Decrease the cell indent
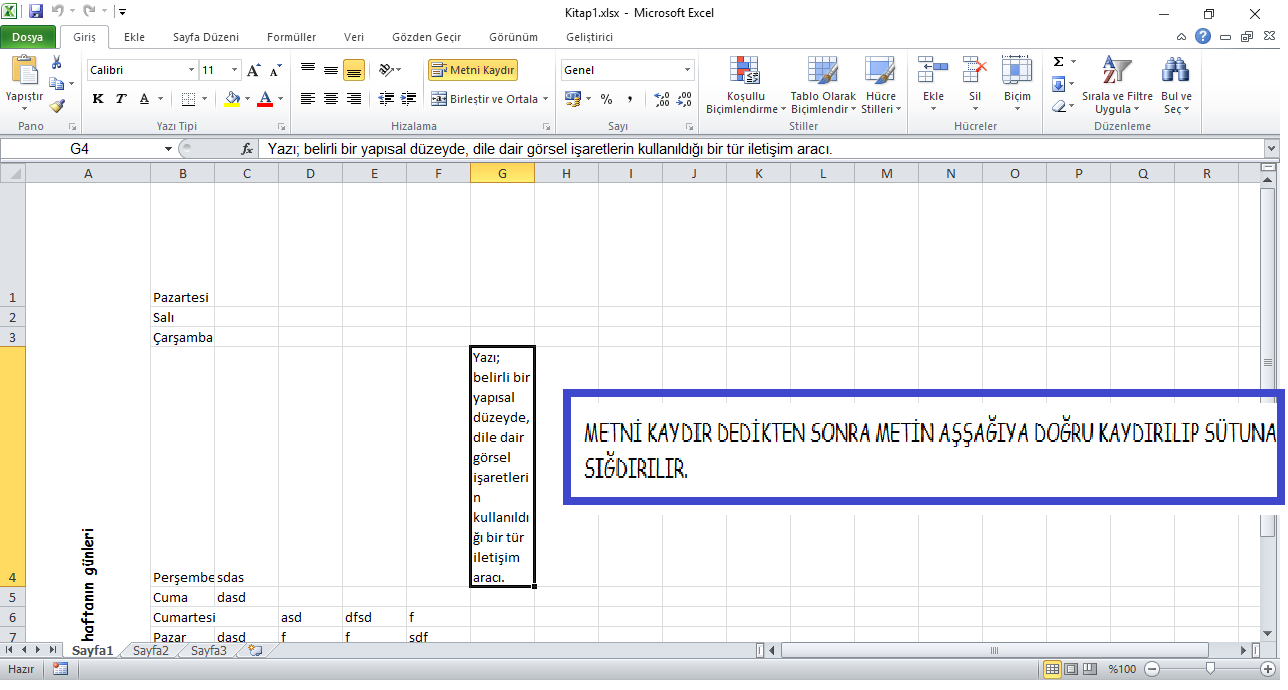Viewport: 1288px width, 690px height. coord(385,98)
